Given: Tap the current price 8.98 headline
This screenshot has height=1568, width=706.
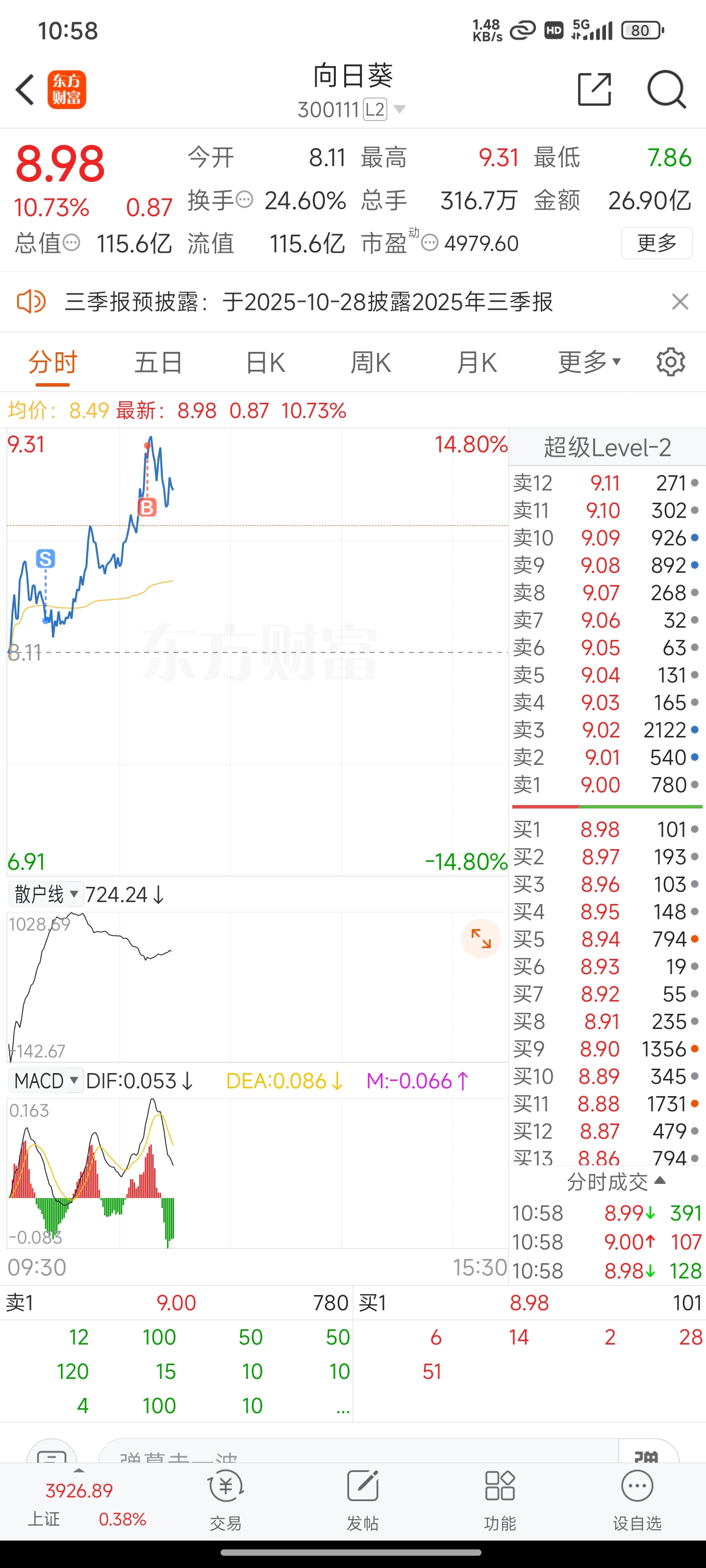Looking at the screenshot, I should click(x=60, y=164).
